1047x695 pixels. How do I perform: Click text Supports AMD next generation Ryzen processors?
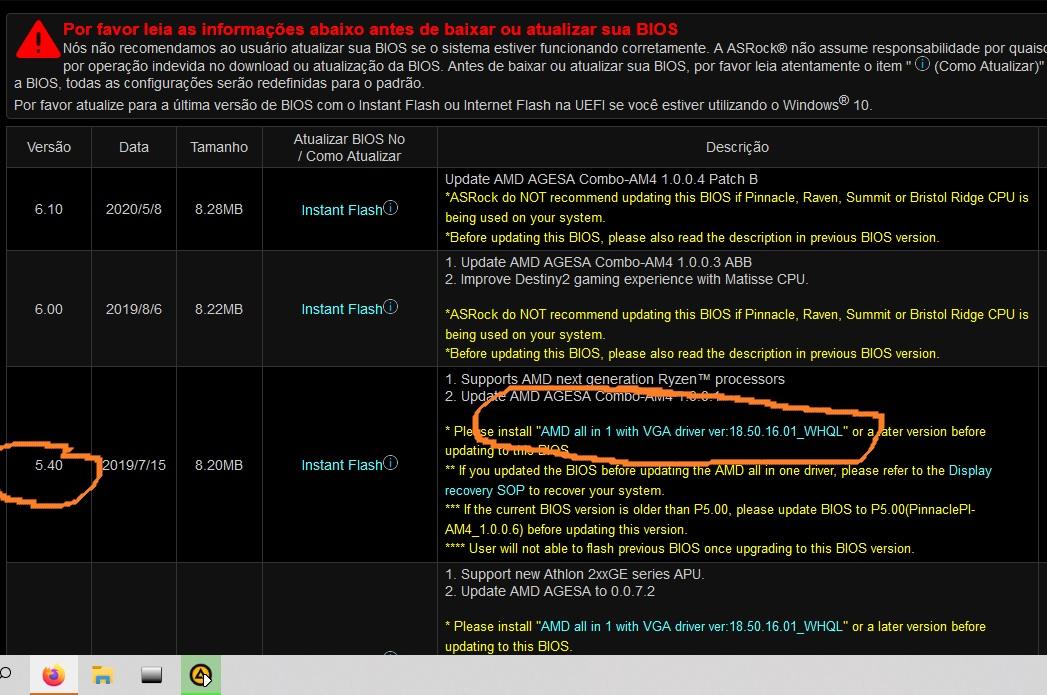pyautogui.click(x=622, y=379)
